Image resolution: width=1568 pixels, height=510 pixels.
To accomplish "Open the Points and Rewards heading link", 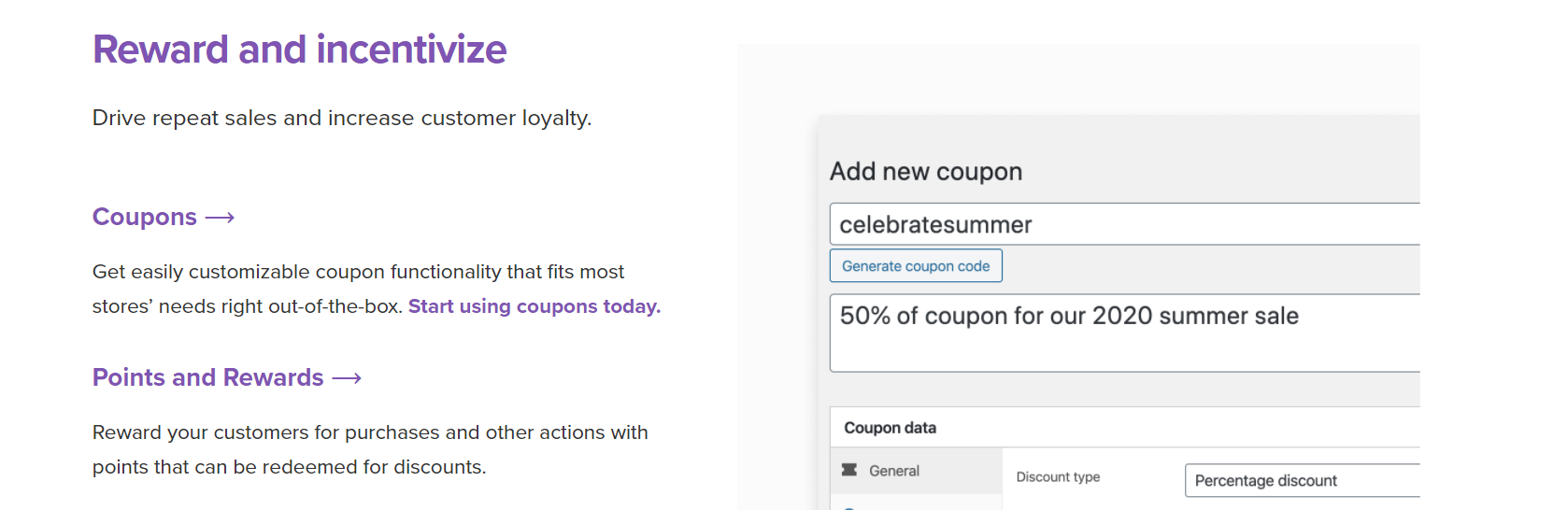I will 207,378.
